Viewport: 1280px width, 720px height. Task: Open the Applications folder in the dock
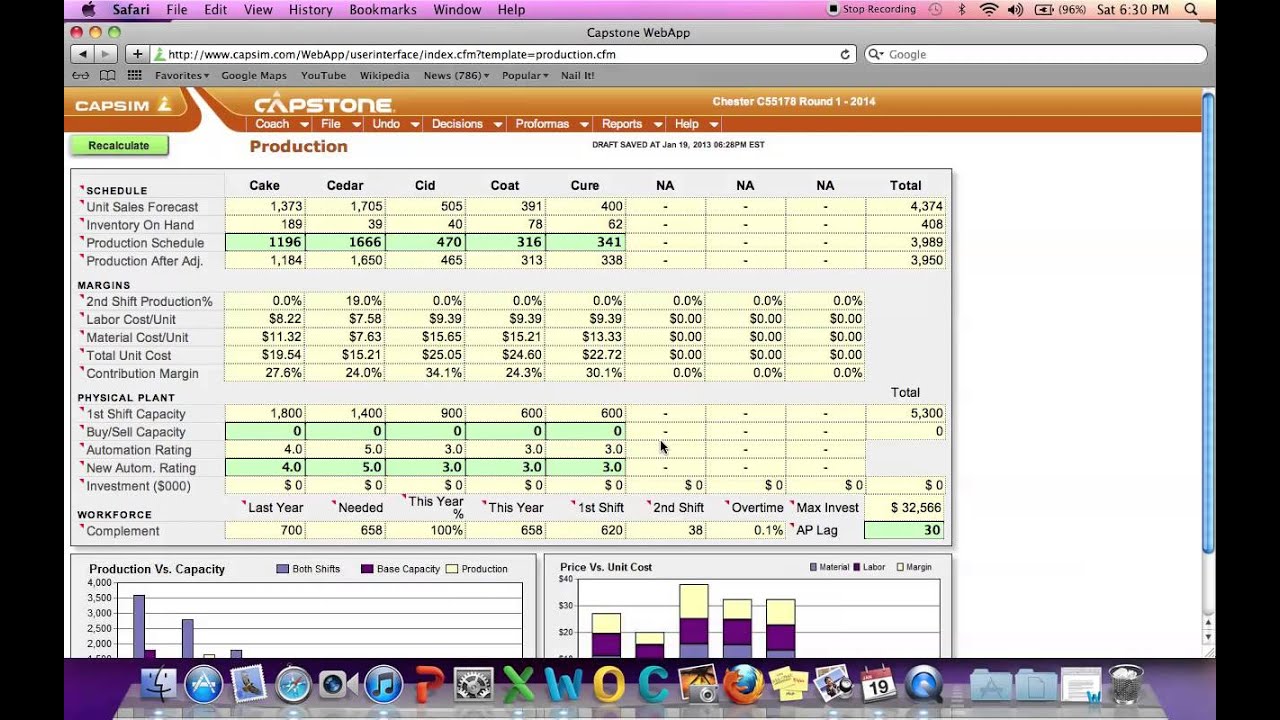point(991,685)
